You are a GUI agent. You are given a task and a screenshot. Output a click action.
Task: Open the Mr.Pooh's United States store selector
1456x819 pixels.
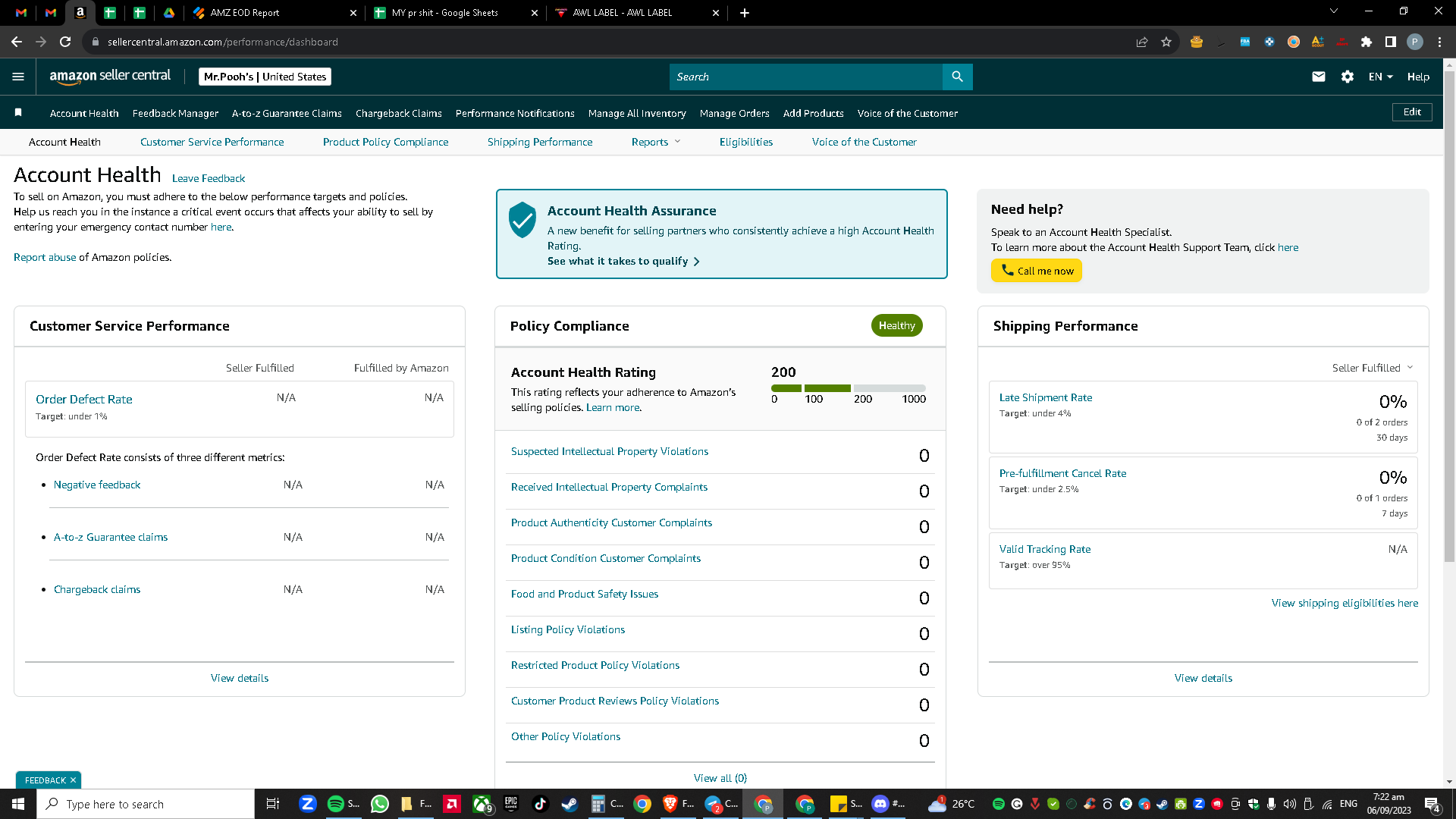coord(265,77)
